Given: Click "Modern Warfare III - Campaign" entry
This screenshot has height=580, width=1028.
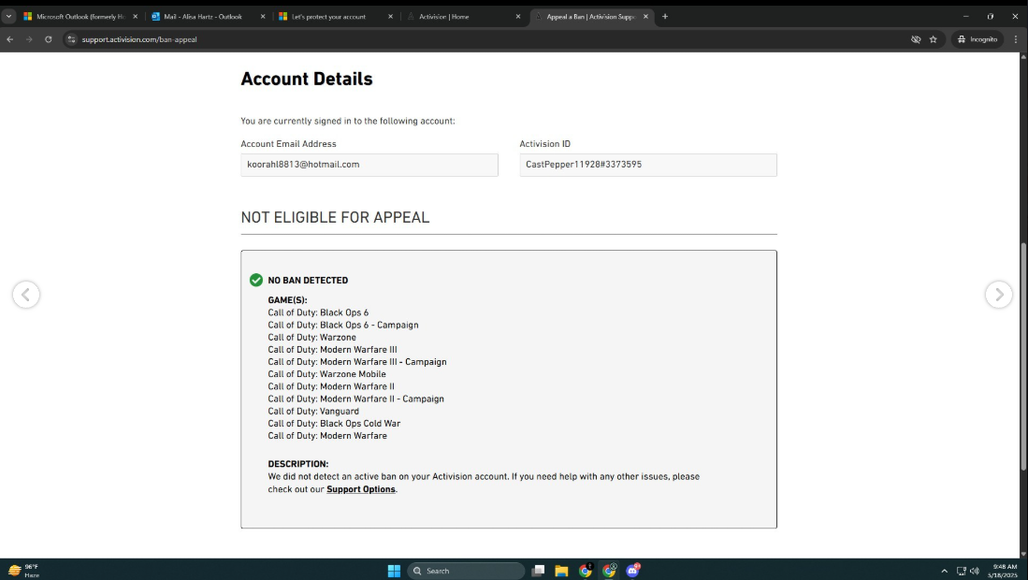Looking at the screenshot, I should click(357, 362).
